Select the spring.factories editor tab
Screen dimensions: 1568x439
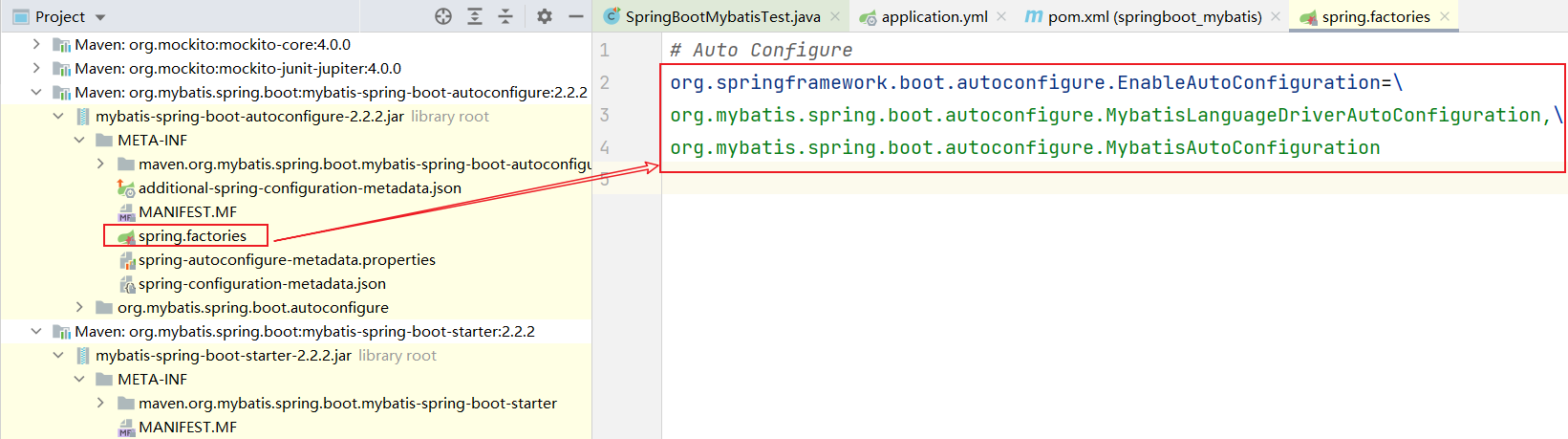pyautogui.click(x=1376, y=16)
